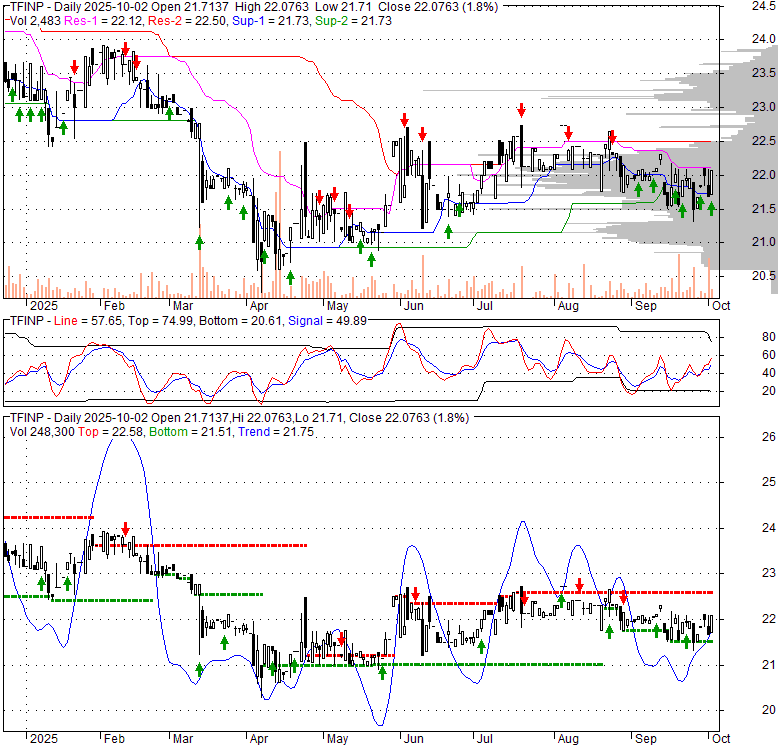Click the 23.5 price axis label
The width and height of the screenshot is (780, 745).
(764, 73)
